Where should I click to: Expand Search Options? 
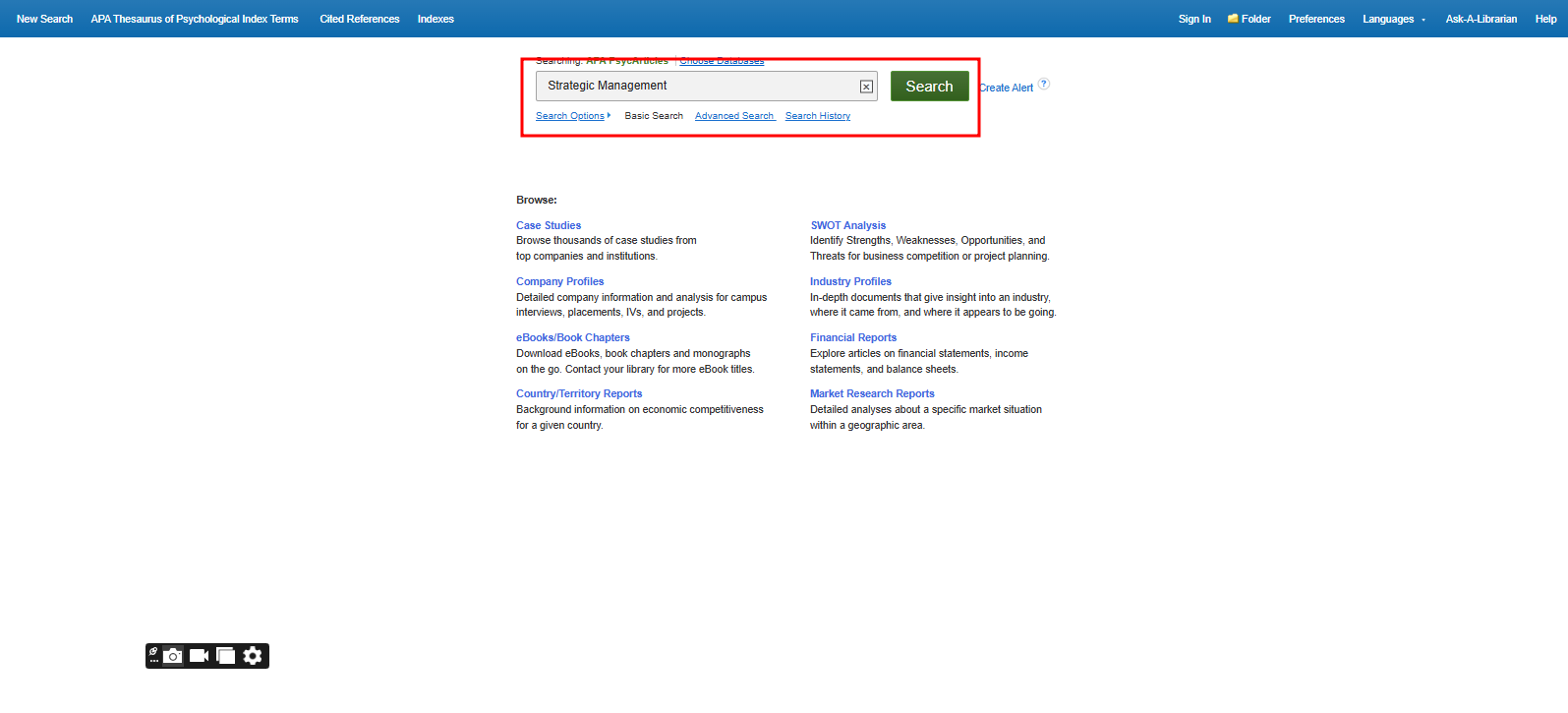click(x=572, y=116)
